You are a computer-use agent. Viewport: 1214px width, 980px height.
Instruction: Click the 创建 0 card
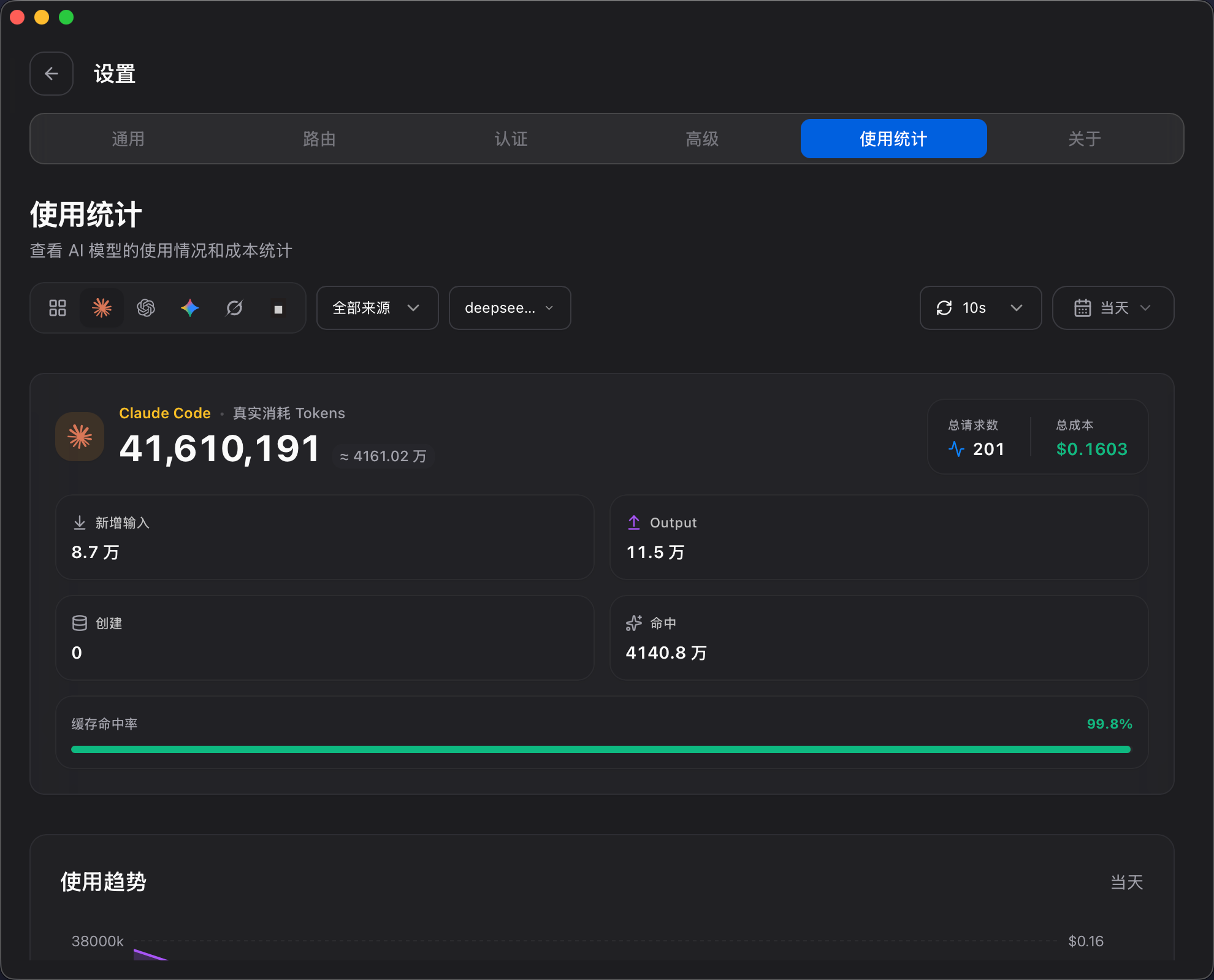pos(325,638)
